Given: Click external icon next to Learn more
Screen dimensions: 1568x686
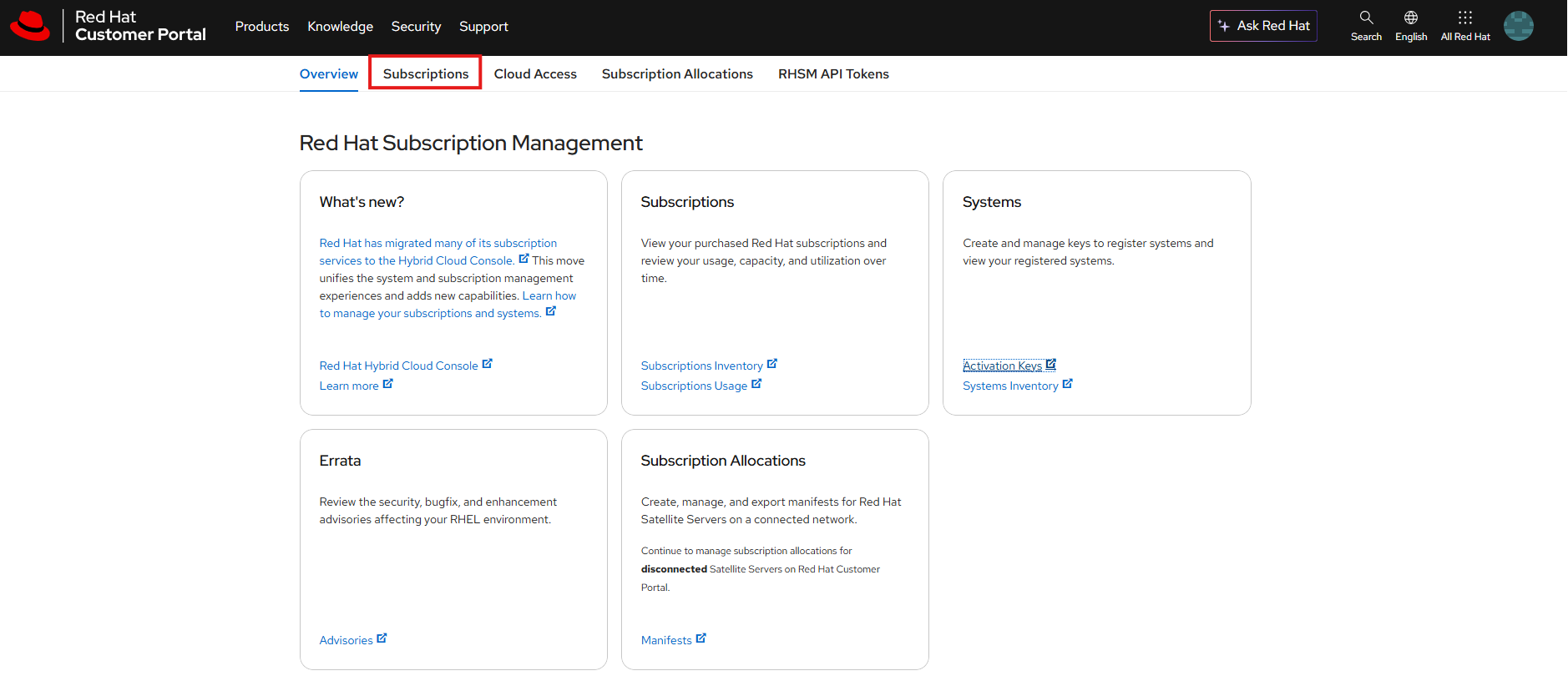Looking at the screenshot, I should pyautogui.click(x=387, y=384).
